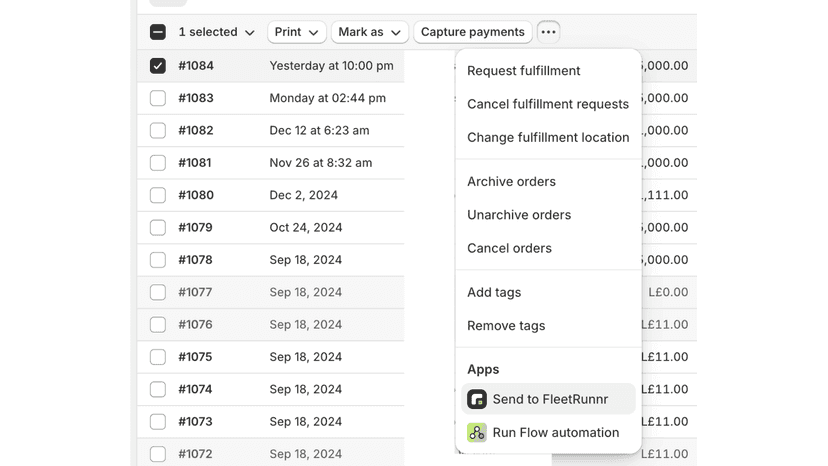
Task: Open order #1084
Action: click(196, 66)
